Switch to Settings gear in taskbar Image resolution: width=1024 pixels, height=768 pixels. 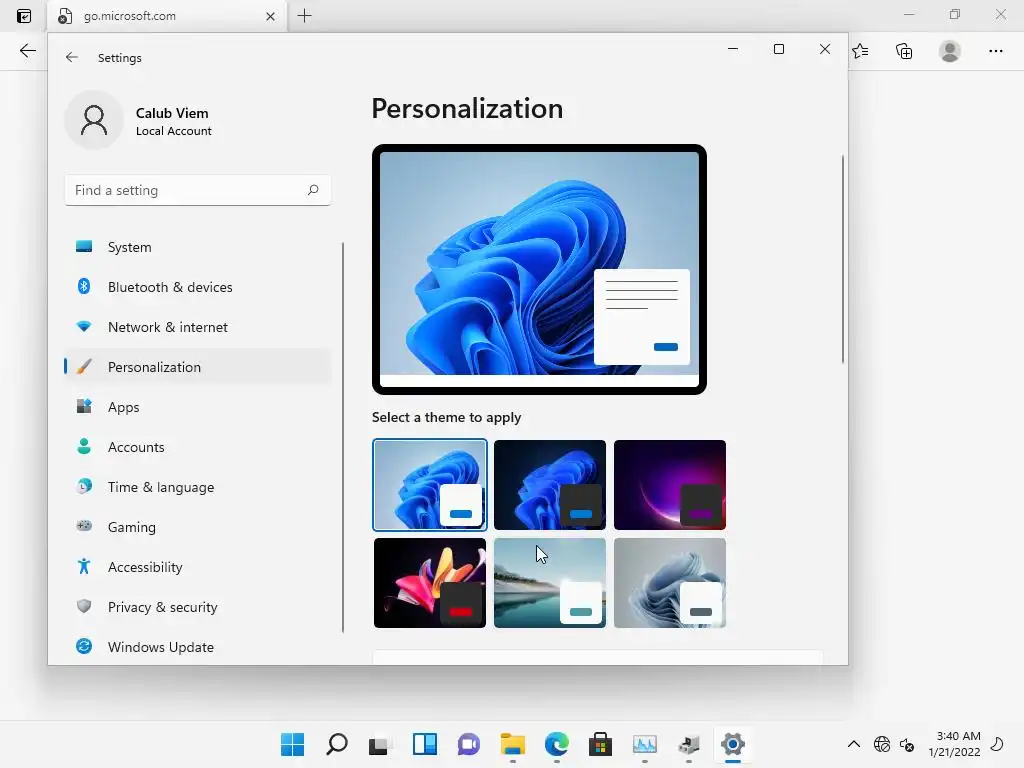point(733,744)
